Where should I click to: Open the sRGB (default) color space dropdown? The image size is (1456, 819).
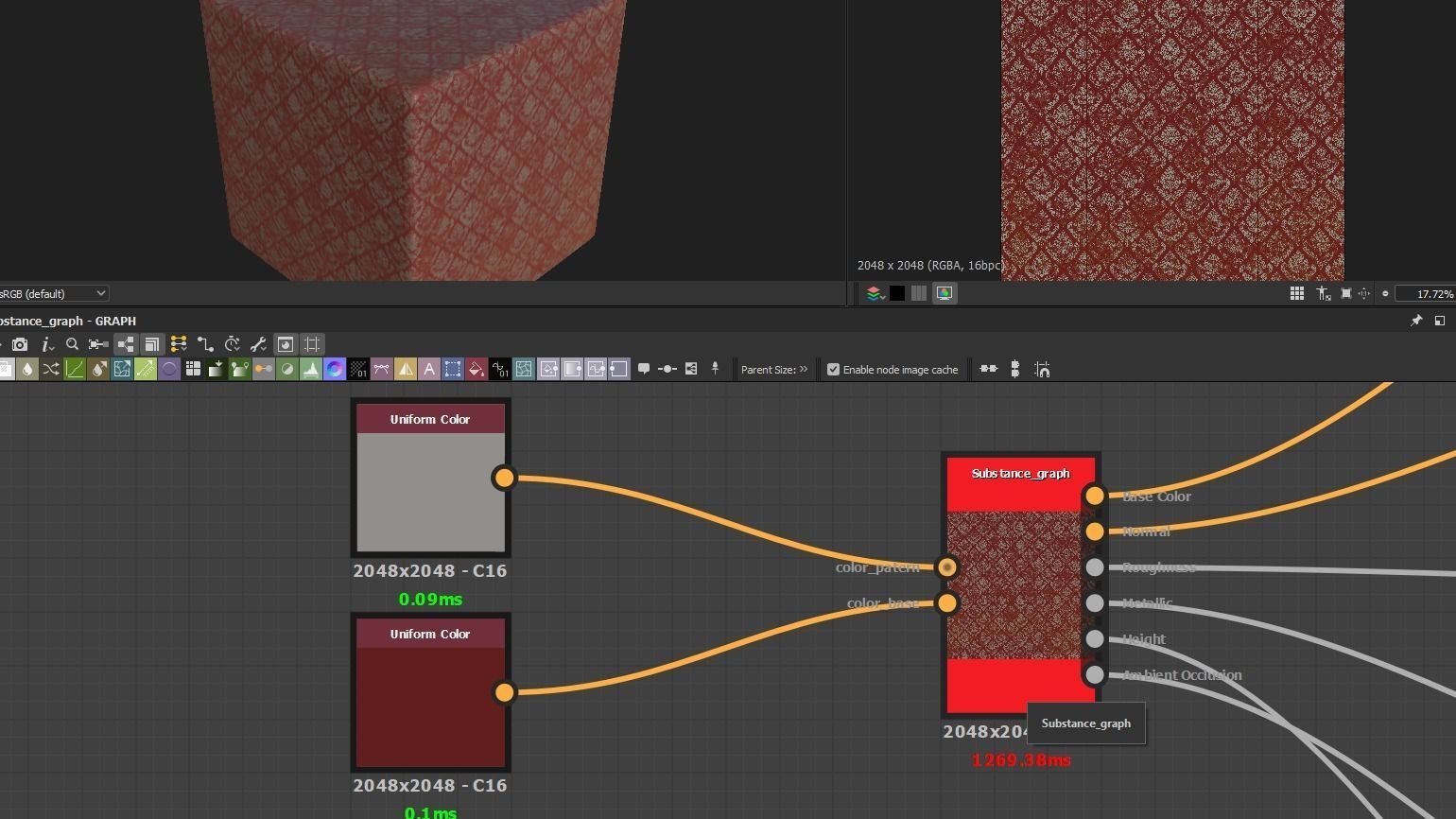53,293
